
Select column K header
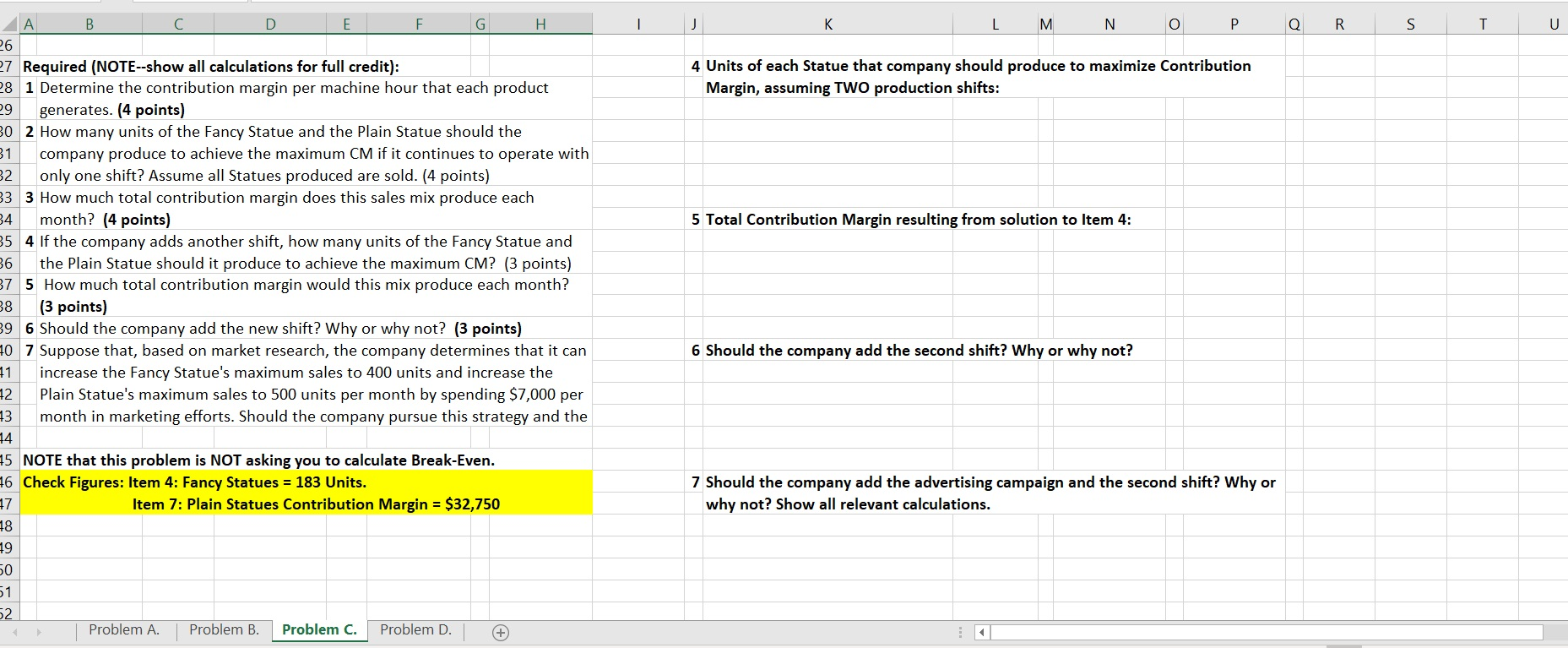click(x=828, y=25)
